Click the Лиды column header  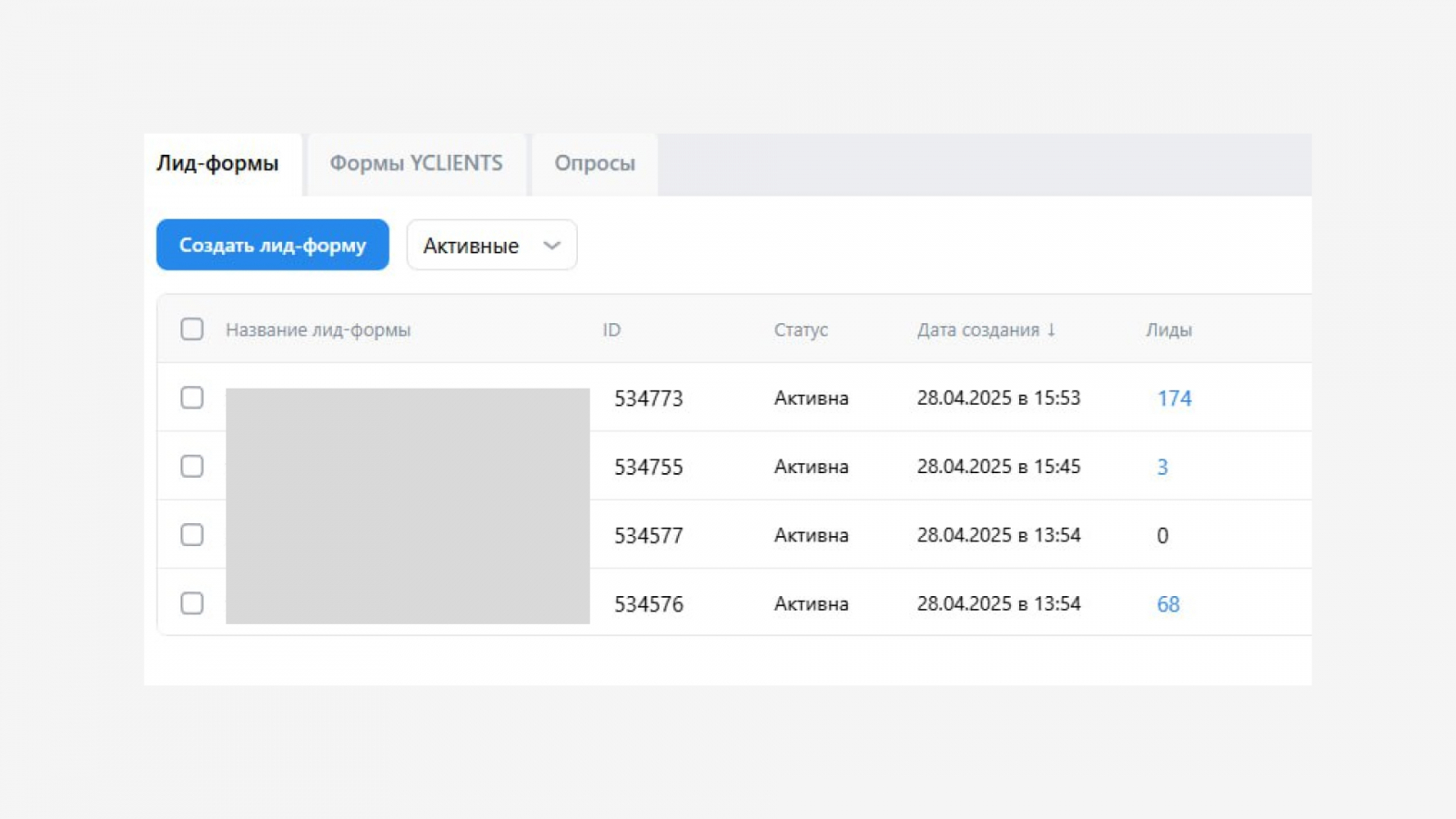[1168, 329]
